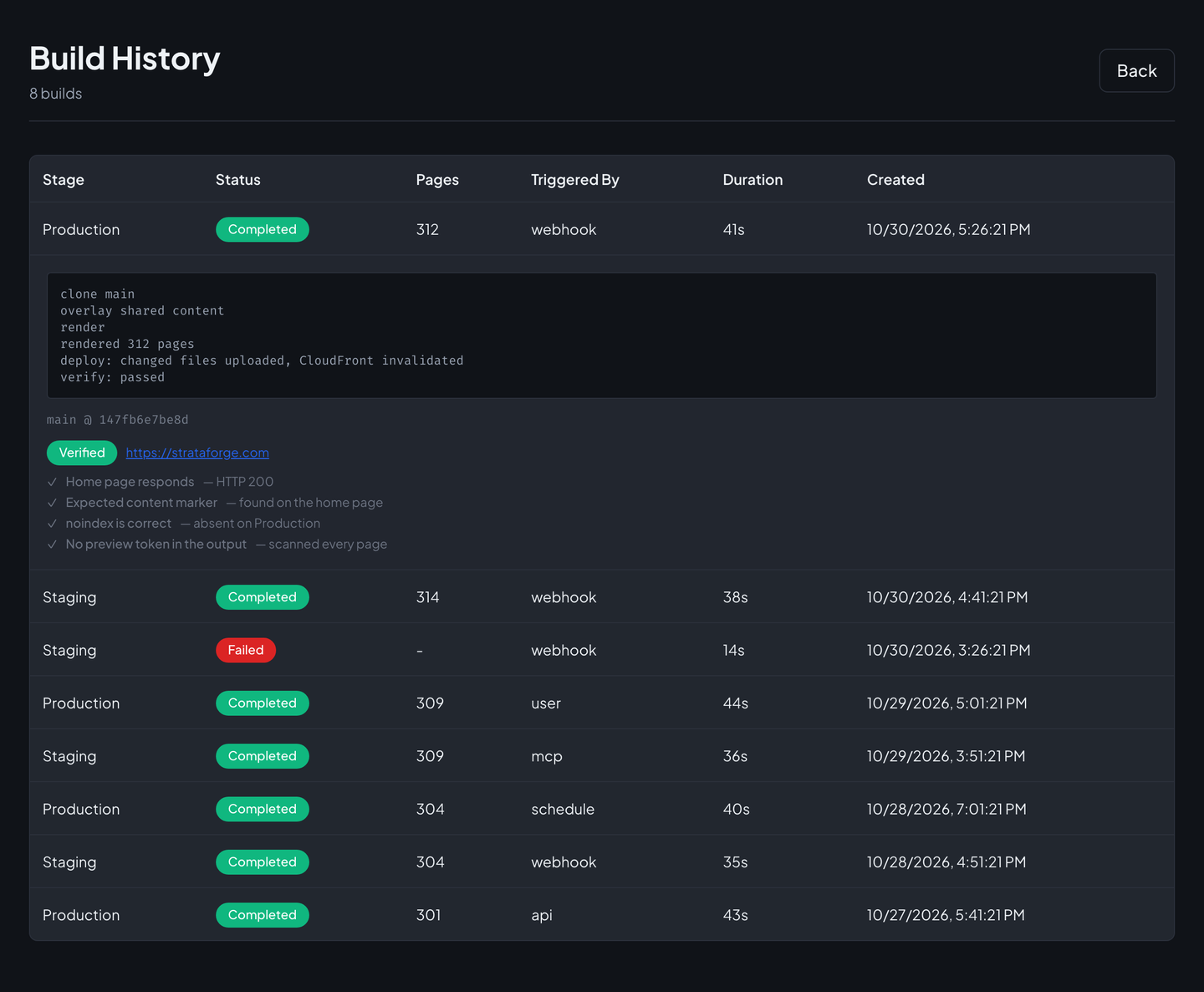Open the https://strataforge.com link
The height and width of the screenshot is (992, 1204).
pos(197,453)
